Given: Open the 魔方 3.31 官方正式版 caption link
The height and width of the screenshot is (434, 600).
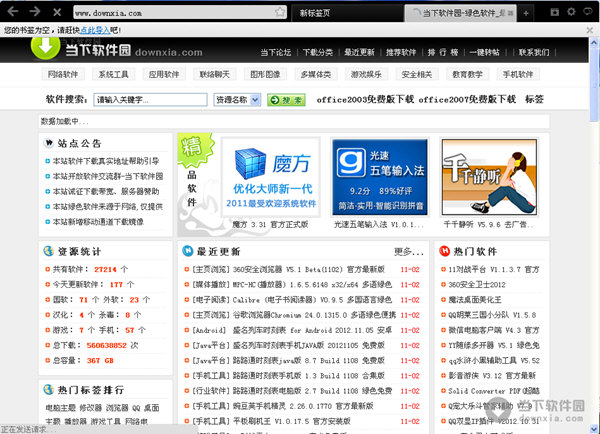Looking at the screenshot, I should point(270,224).
